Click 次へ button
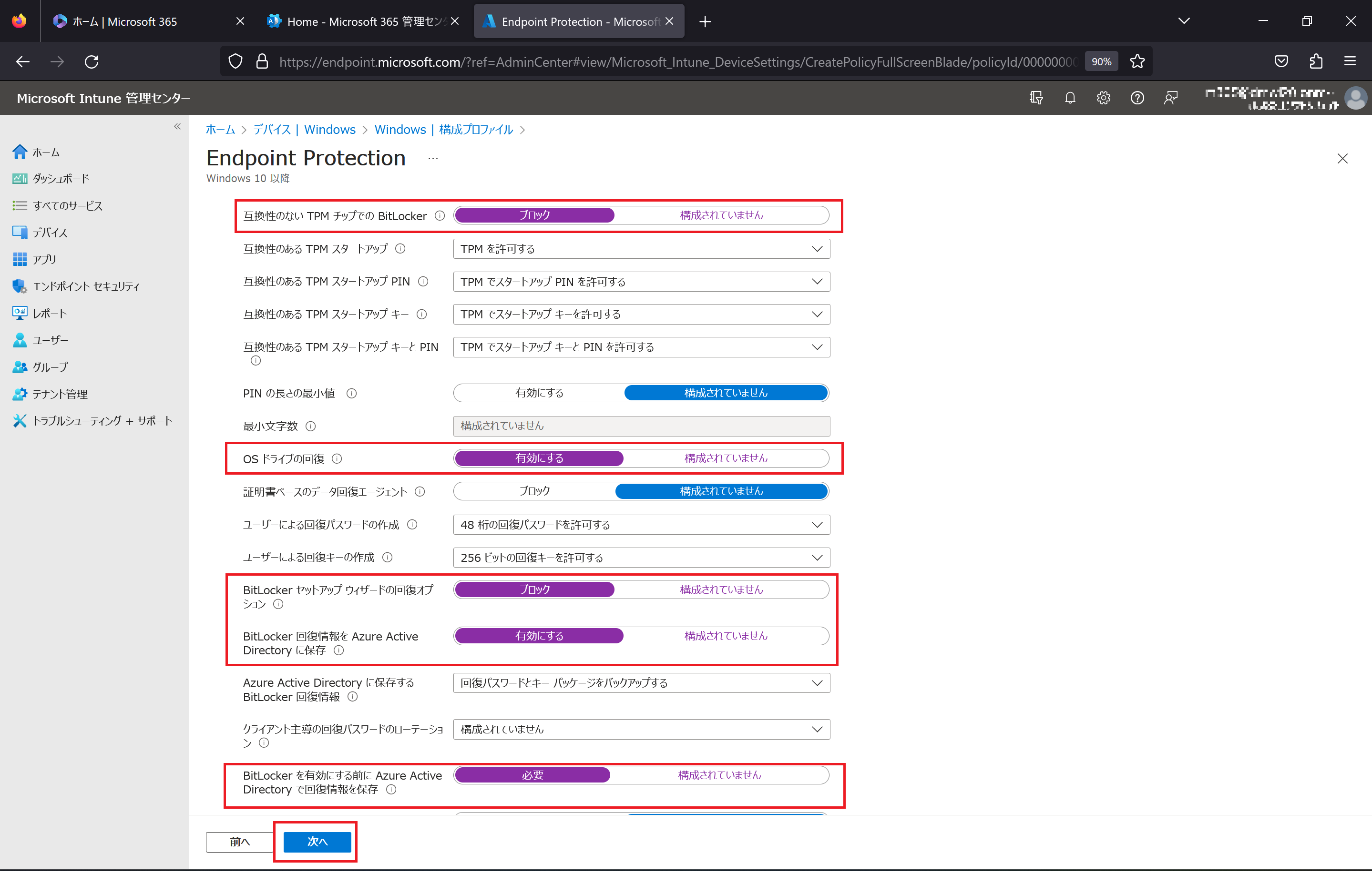The height and width of the screenshot is (874, 1372). tap(317, 842)
